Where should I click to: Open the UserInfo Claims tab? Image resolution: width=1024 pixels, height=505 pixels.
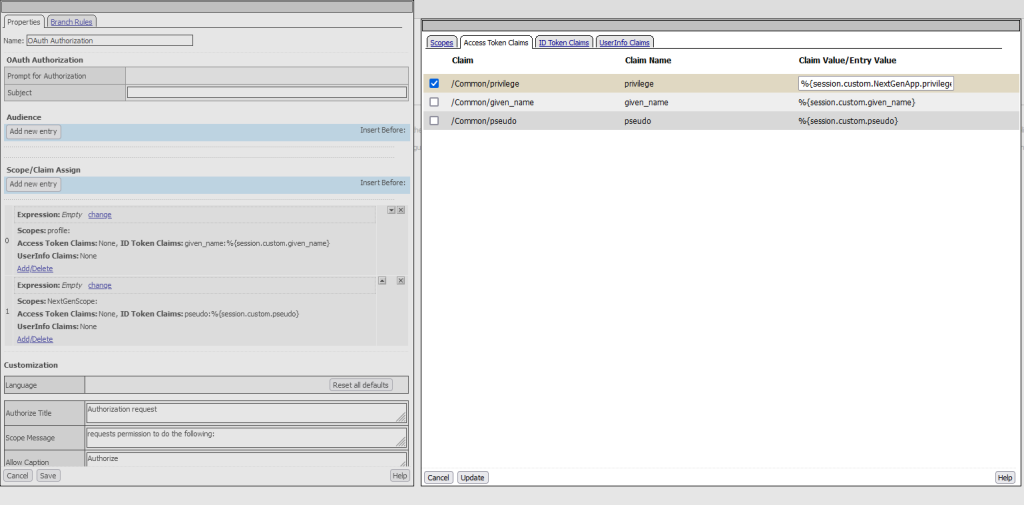(624, 43)
